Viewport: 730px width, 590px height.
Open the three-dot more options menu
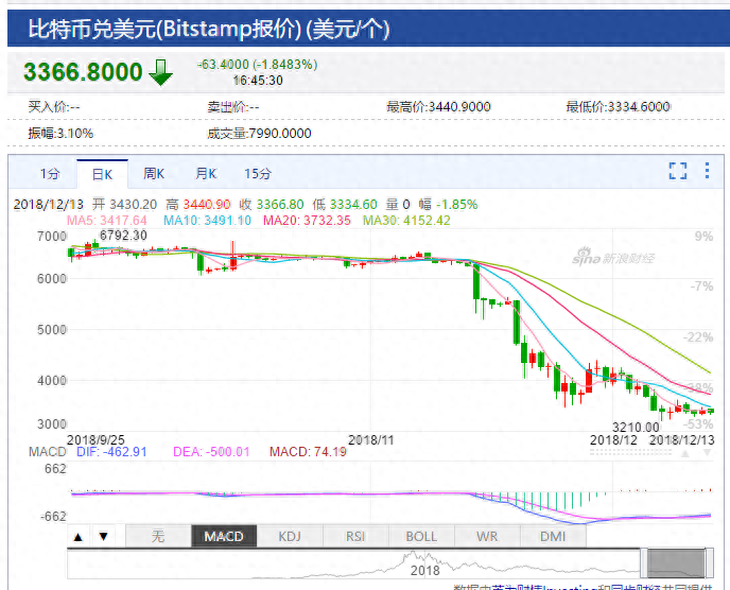[707, 170]
